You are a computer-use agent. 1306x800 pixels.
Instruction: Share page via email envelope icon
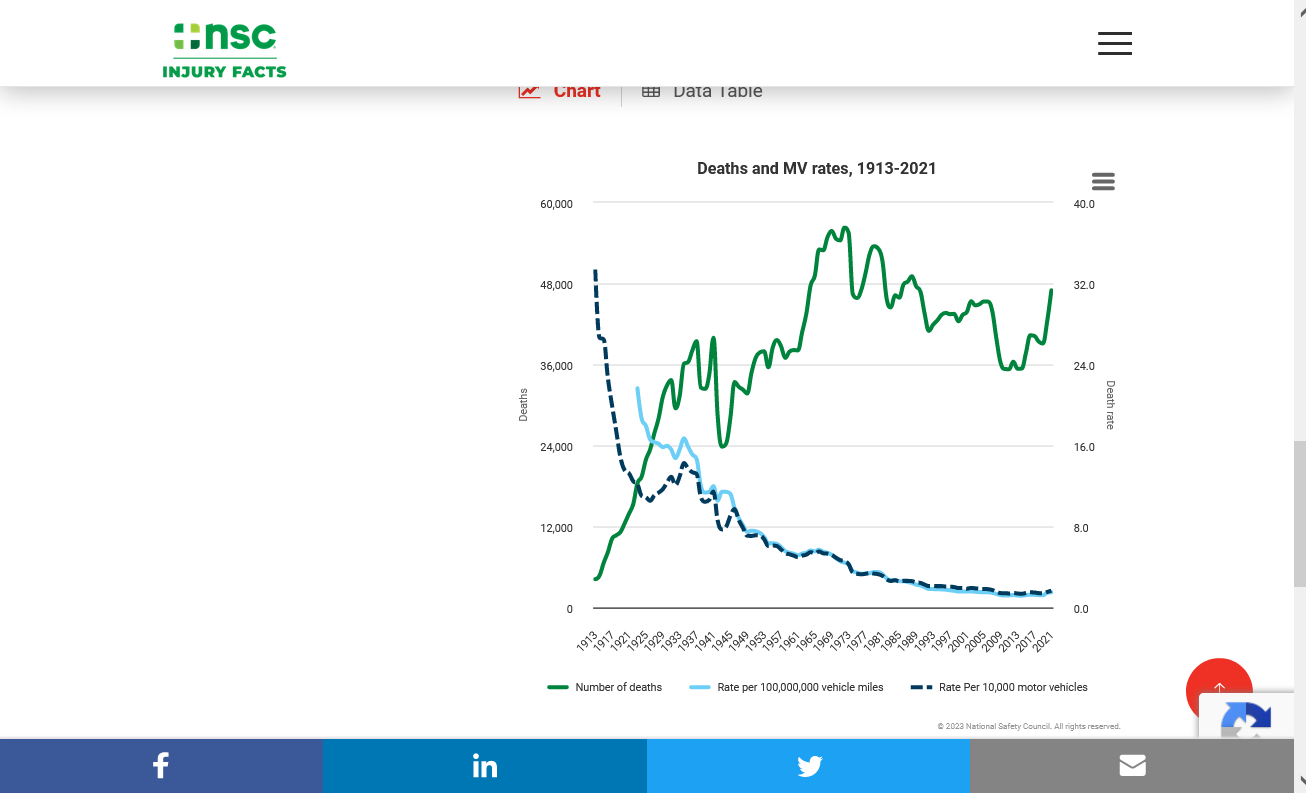[1132, 766]
